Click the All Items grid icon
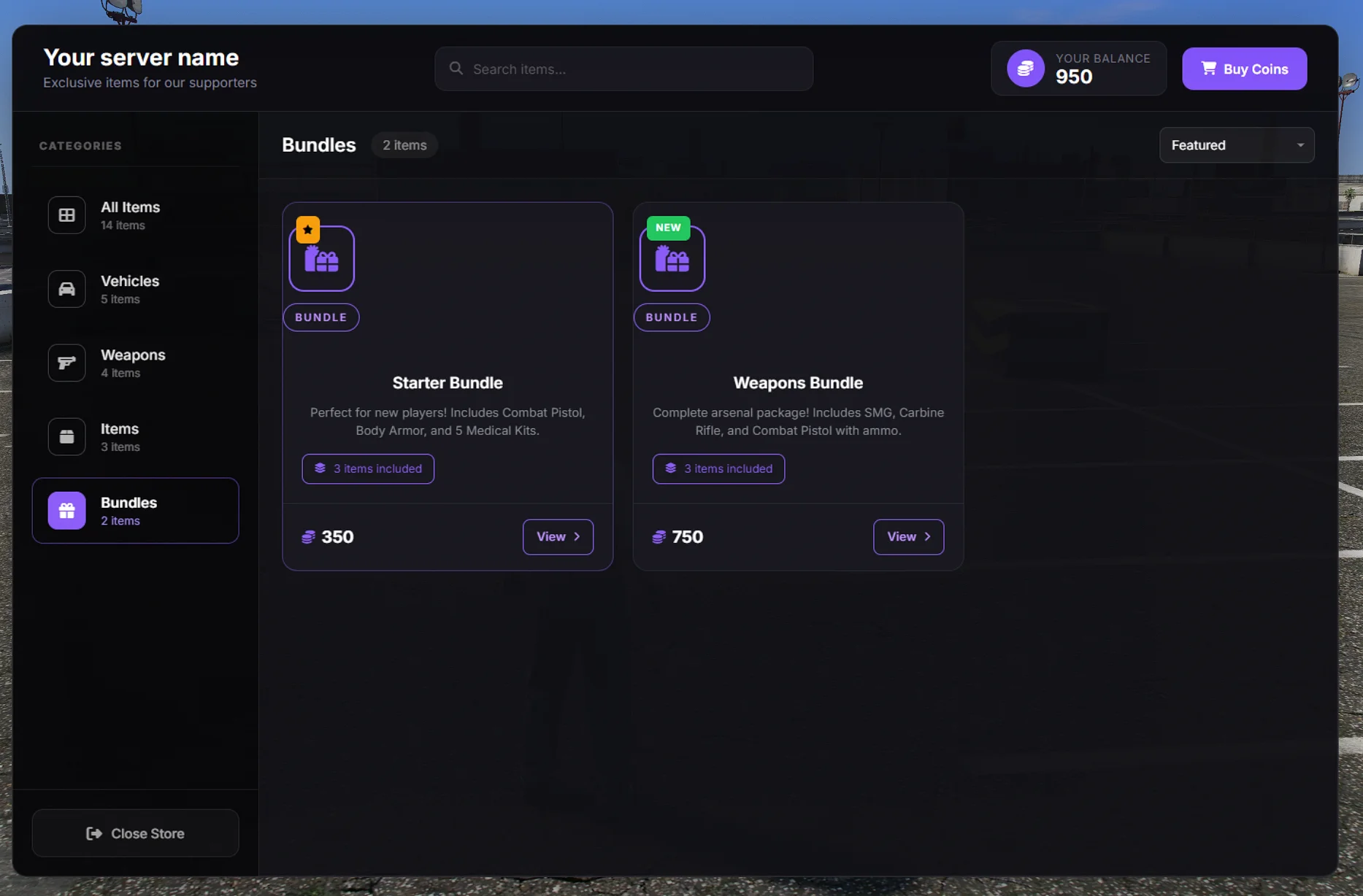 [66, 215]
